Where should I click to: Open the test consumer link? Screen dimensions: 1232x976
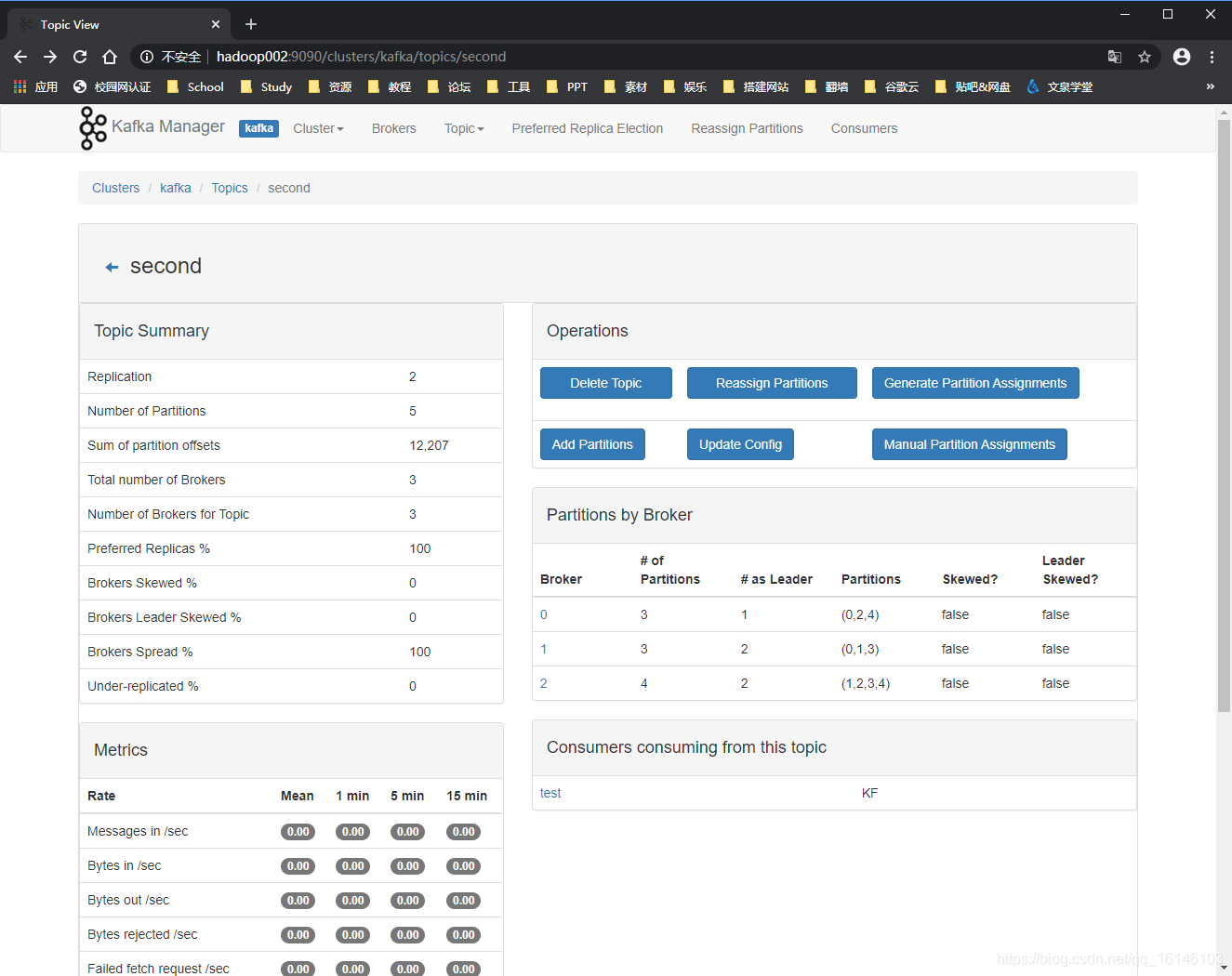(x=550, y=793)
